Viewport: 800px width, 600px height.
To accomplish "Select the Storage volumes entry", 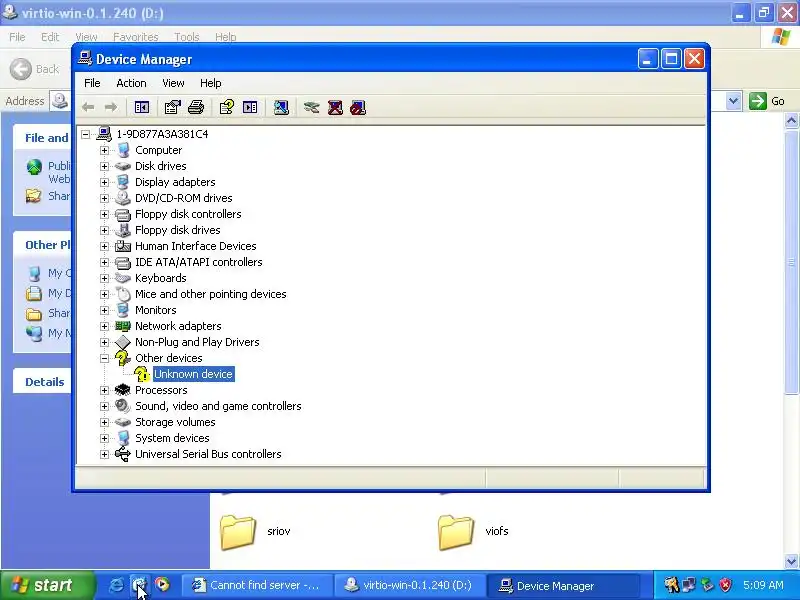I will (175, 422).
